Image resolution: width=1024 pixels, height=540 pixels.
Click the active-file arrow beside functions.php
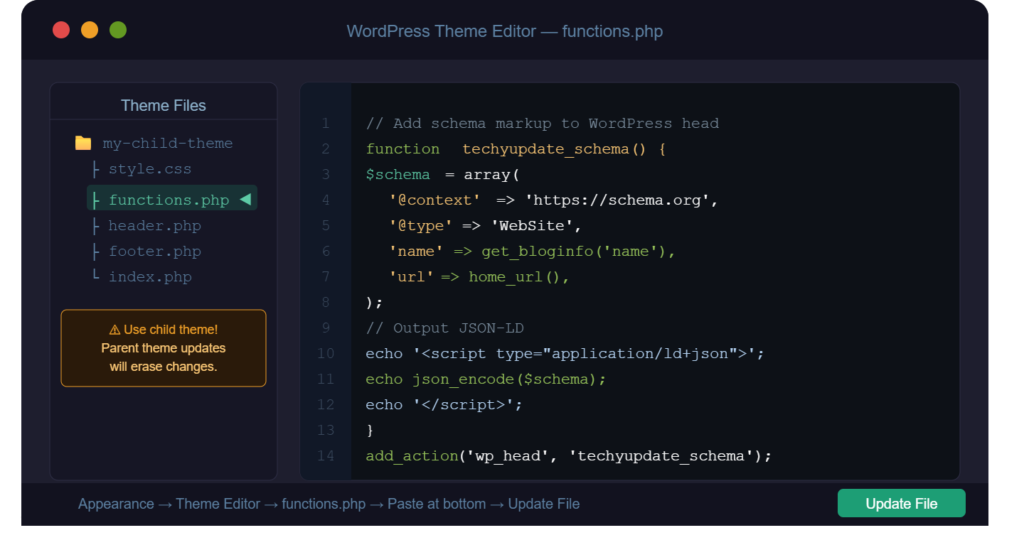[246, 199]
